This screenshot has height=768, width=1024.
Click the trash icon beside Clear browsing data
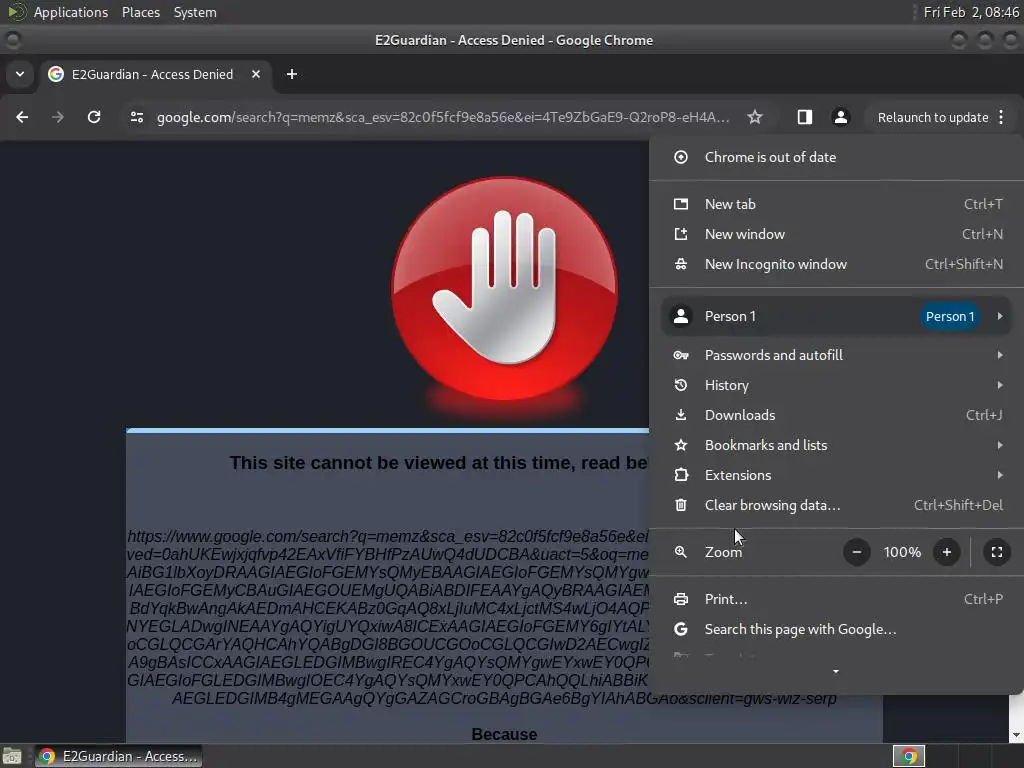680,505
